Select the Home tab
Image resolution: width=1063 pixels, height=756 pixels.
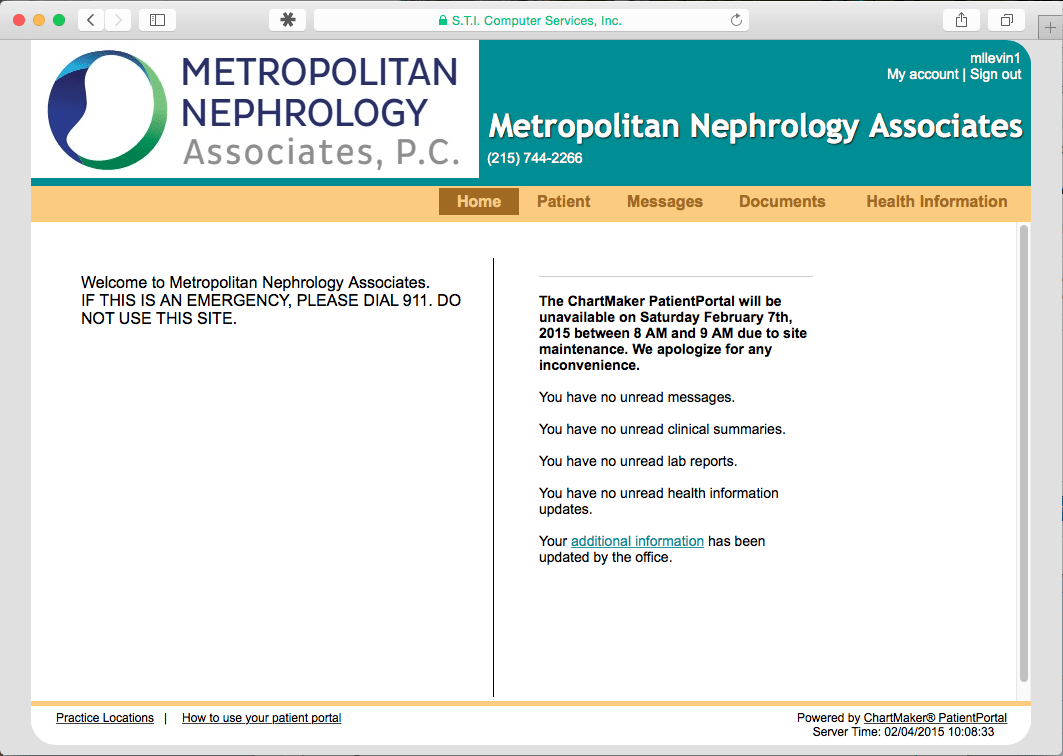pyautogui.click(x=479, y=201)
